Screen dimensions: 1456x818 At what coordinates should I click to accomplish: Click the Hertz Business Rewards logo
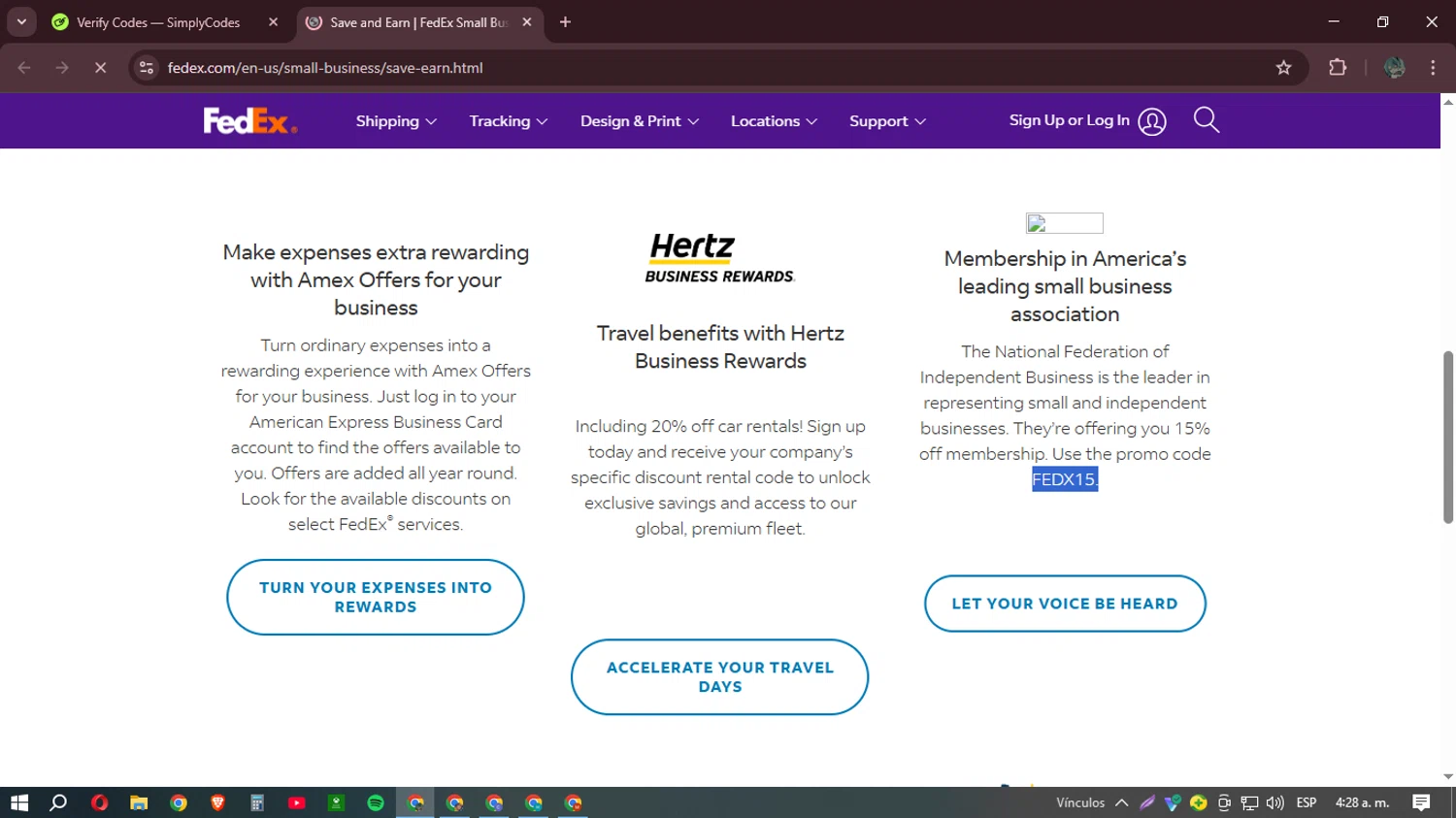tap(719, 258)
